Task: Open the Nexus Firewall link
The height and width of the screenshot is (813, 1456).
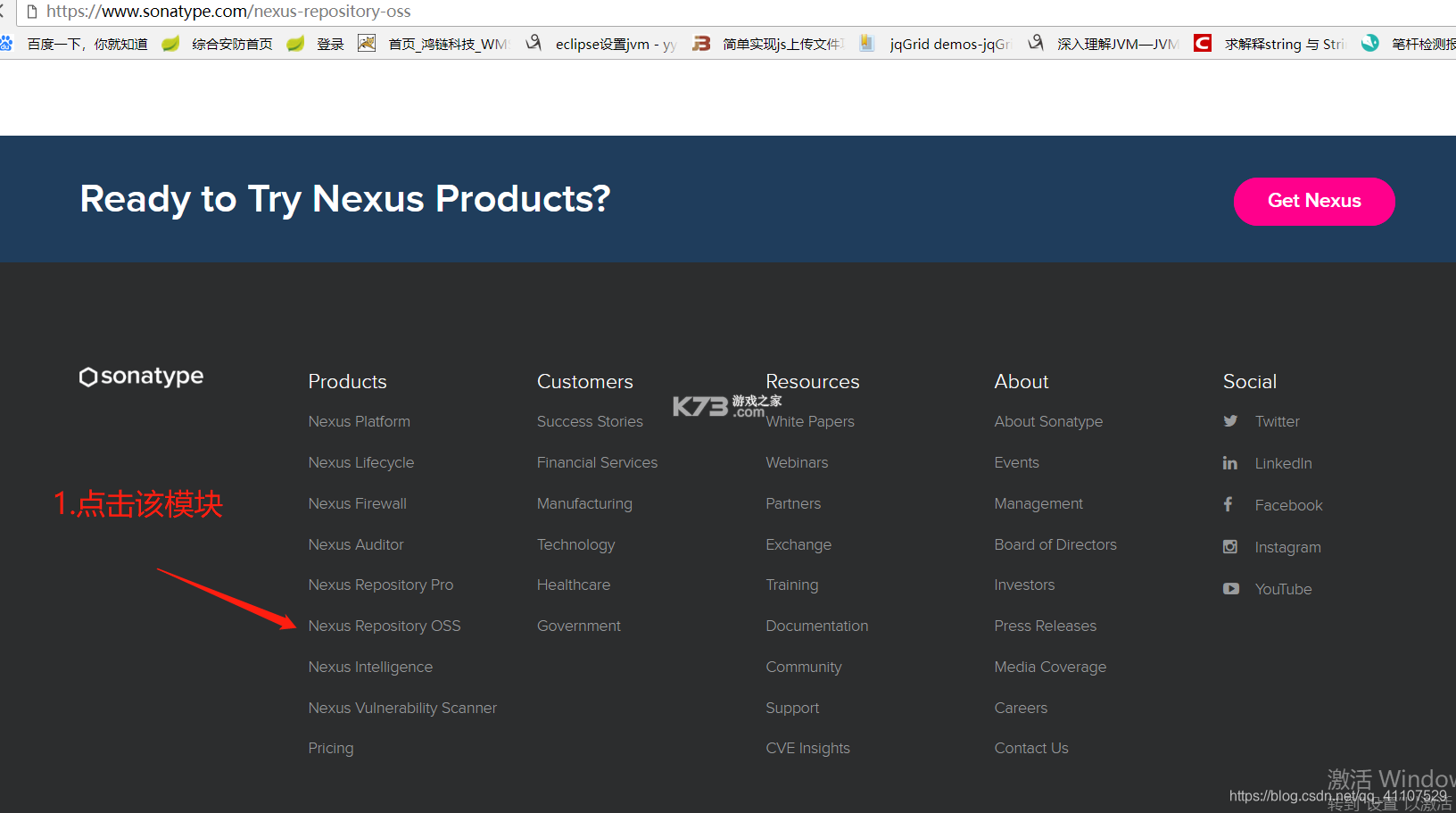Action: coord(358,503)
